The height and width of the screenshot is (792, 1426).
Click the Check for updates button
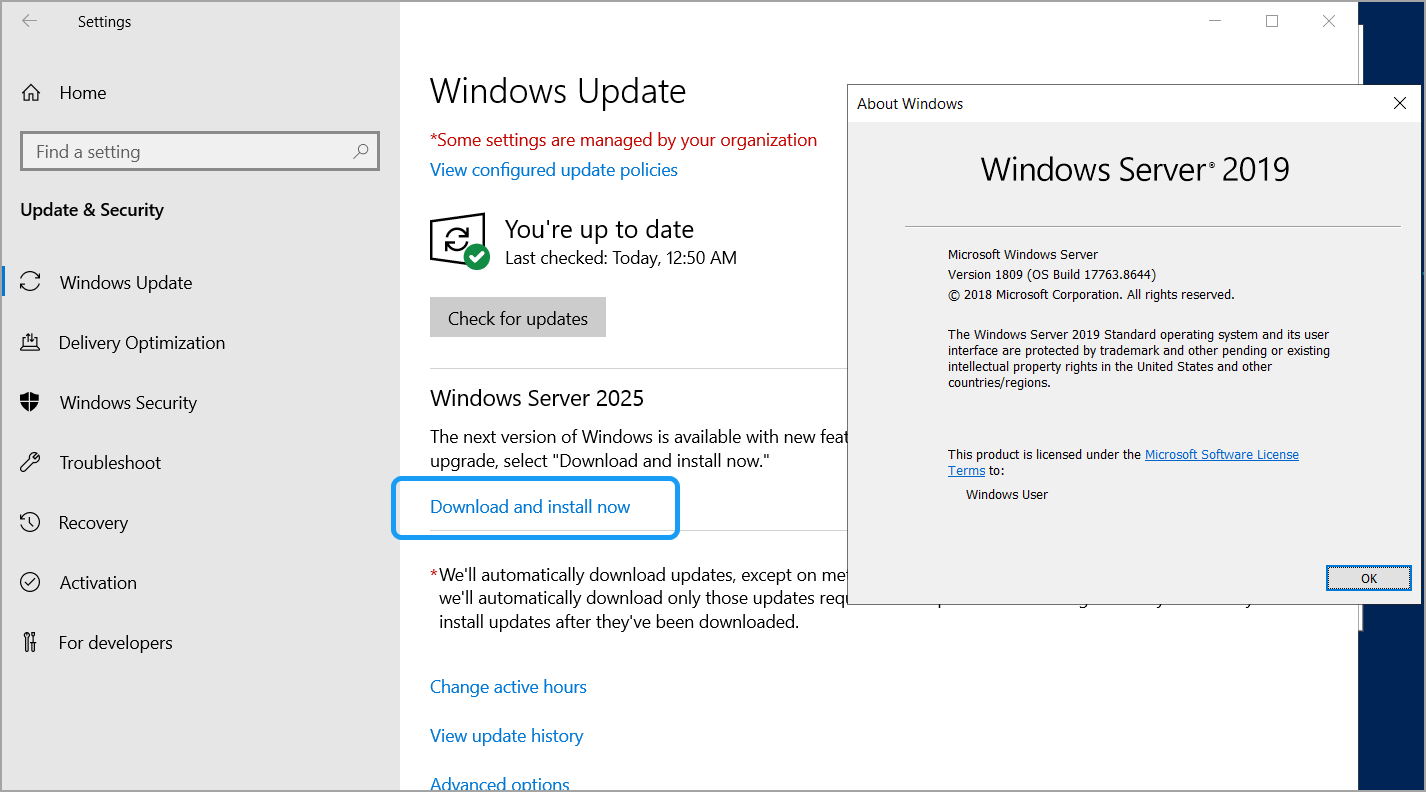pos(518,318)
